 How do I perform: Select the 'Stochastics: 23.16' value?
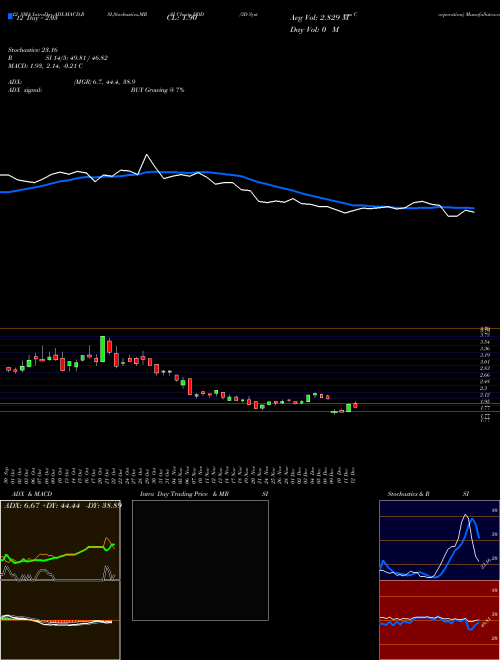click(x=33, y=50)
